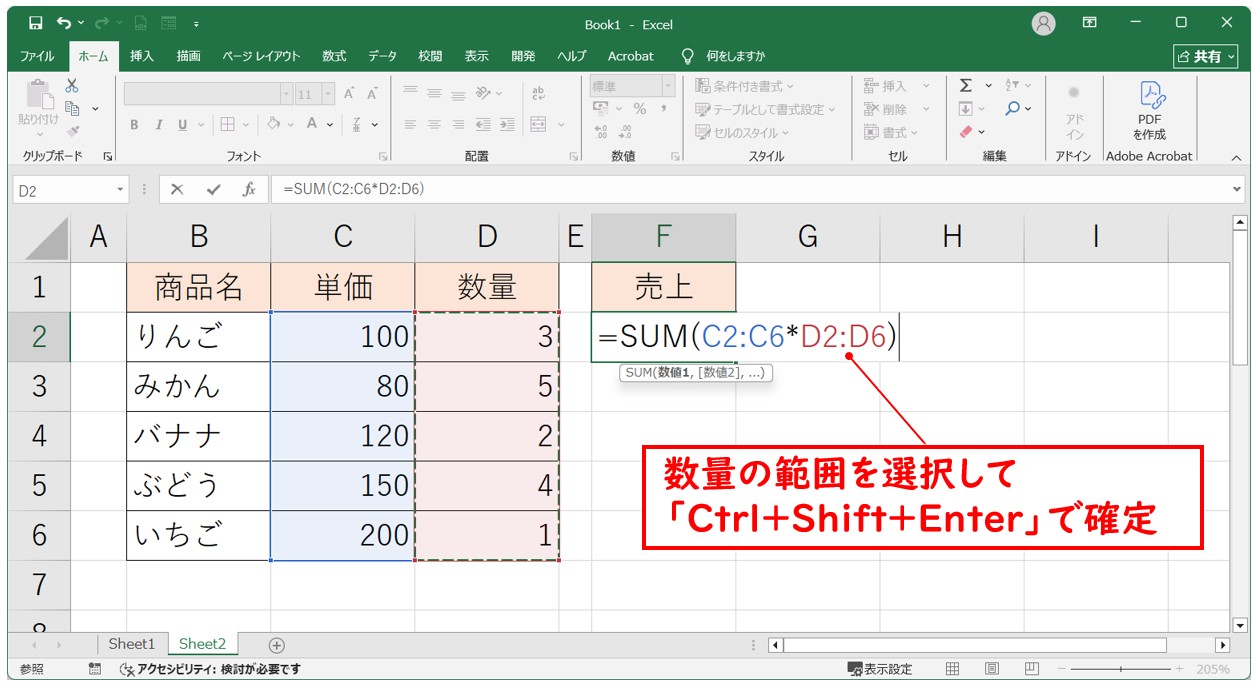Add a new sheet with plus icon
This screenshot has height=687, width=1257.
(x=277, y=645)
